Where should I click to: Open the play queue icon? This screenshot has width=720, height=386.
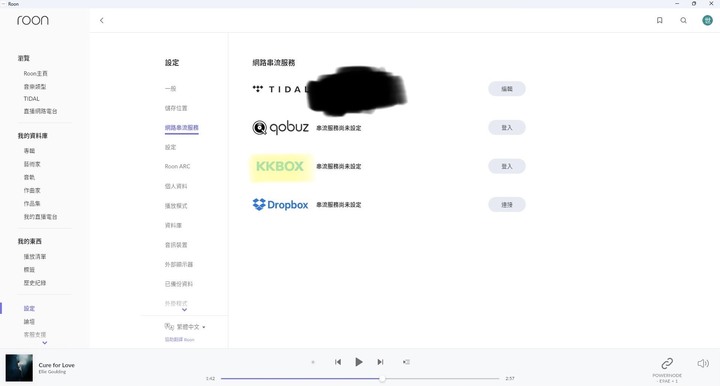click(406, 362)
